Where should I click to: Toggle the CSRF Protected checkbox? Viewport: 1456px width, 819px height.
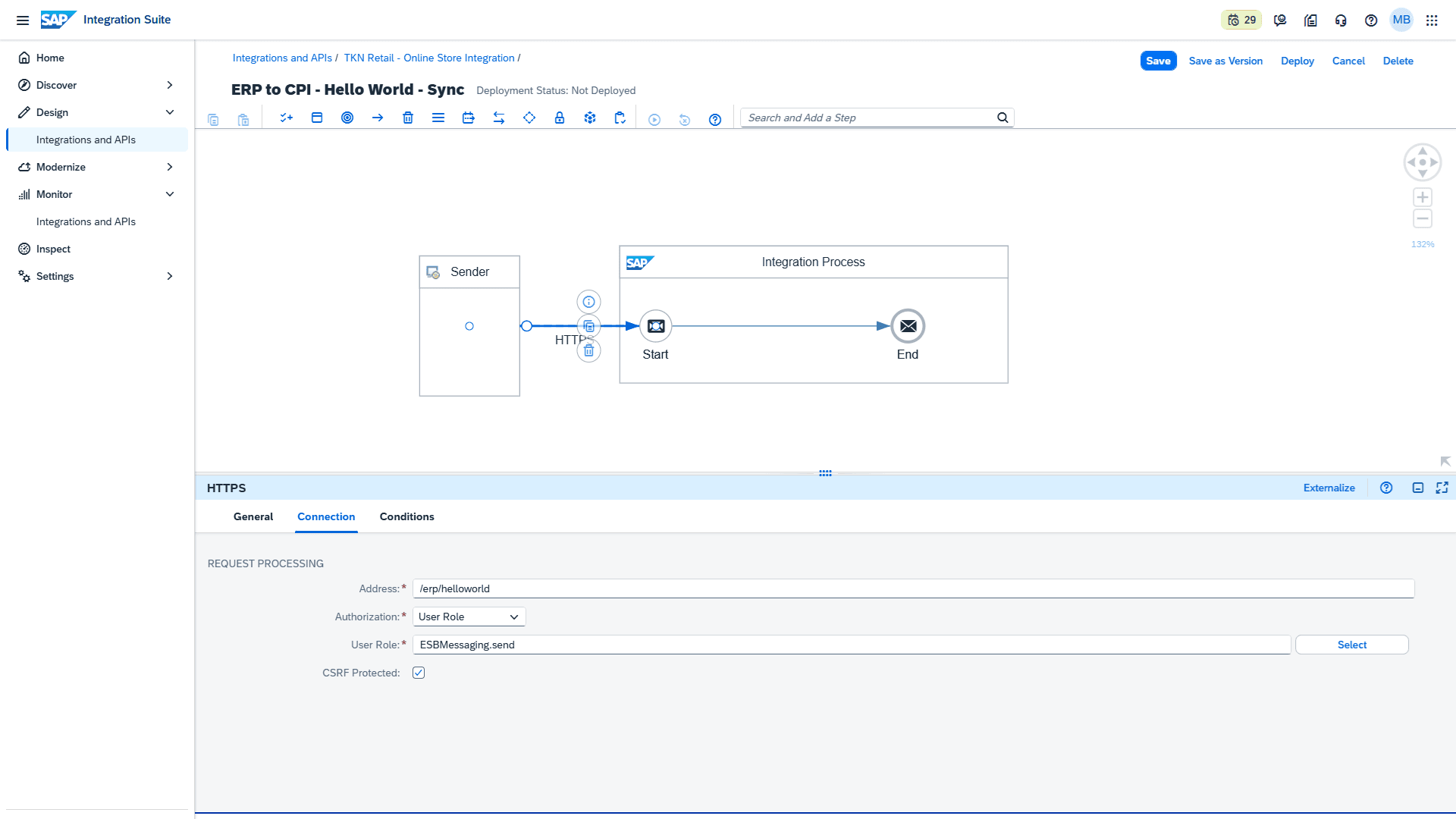pyautogui.click(x=419, y=673)
